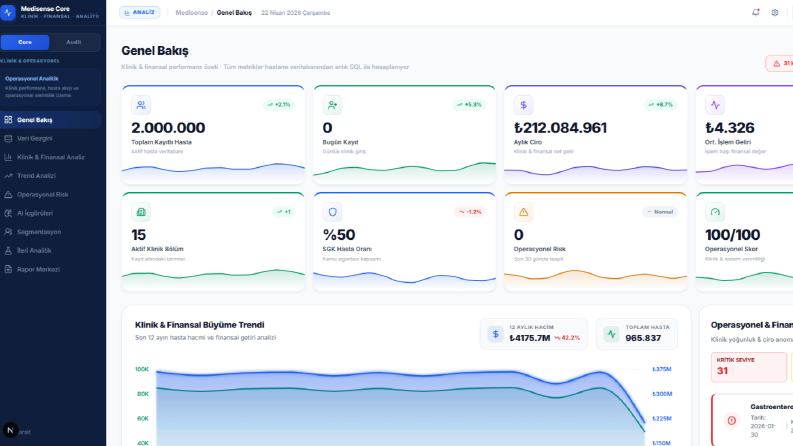
Task: Click the Genel Bakış page heading
Action: click(155, 51)
